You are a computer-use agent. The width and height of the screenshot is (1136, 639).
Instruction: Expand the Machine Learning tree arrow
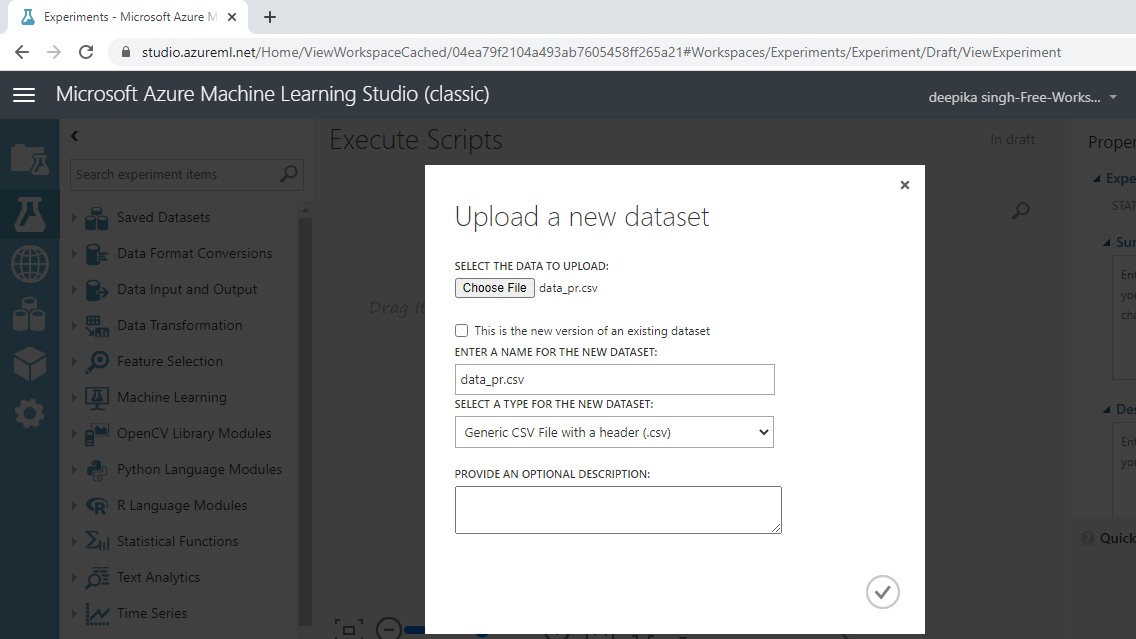pos(74,397)
